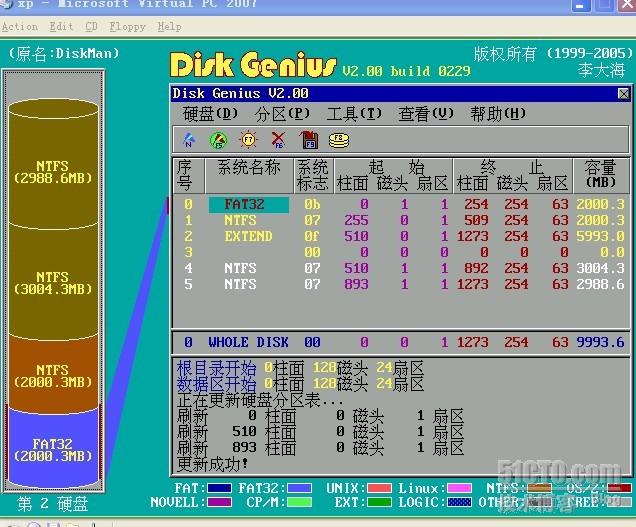The image size is (636, 527).
Task: Select the empty partition row 3
Action: pos(401,252)
